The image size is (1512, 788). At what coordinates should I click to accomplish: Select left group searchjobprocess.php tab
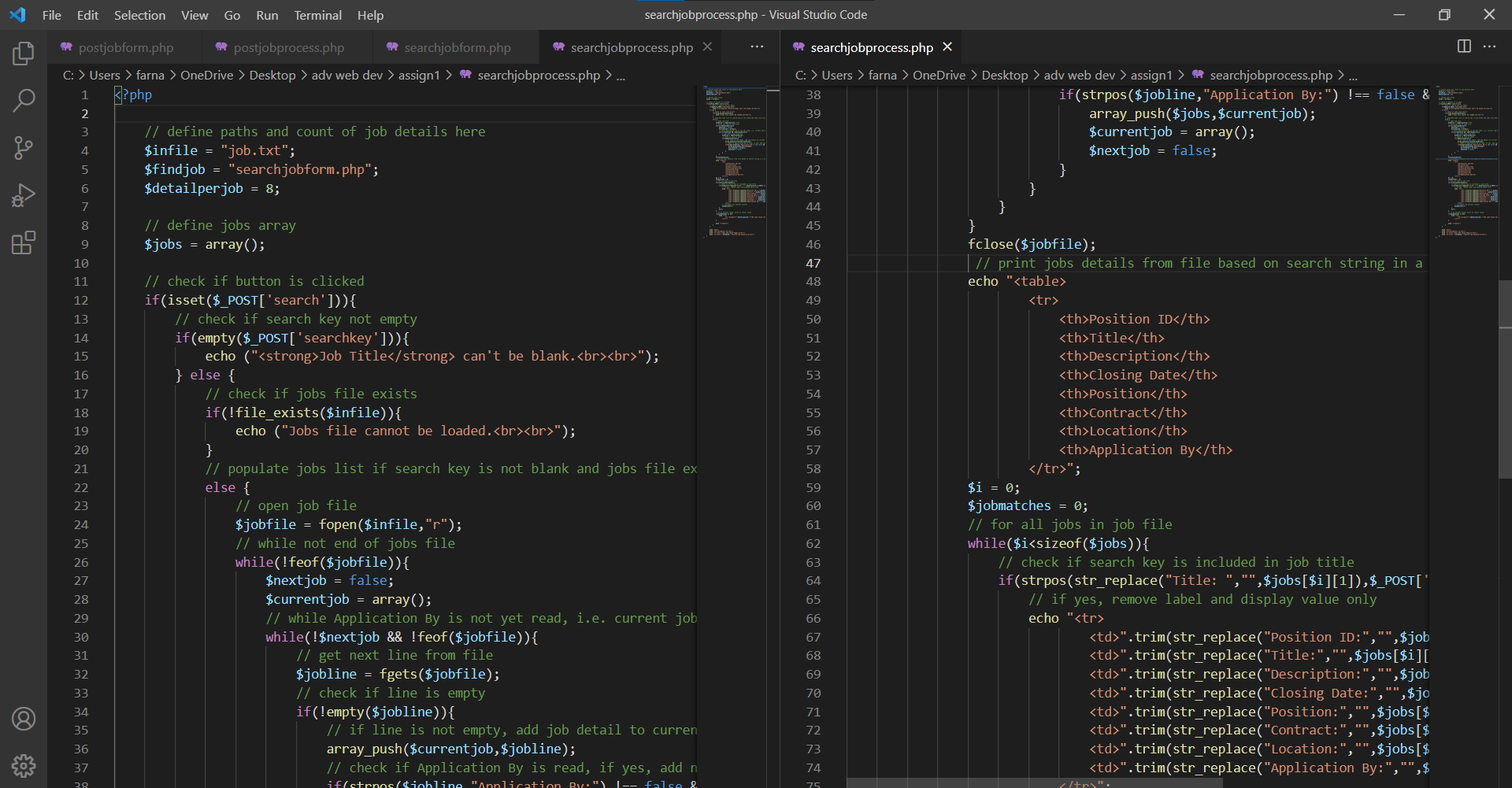631,47
